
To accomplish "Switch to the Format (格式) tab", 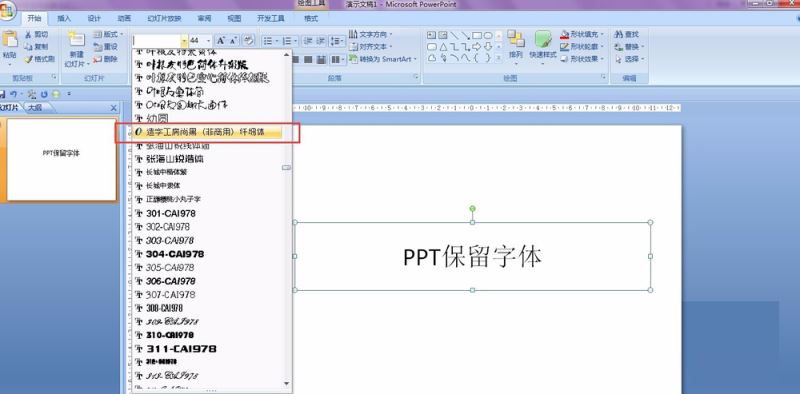I will point(311,18).
